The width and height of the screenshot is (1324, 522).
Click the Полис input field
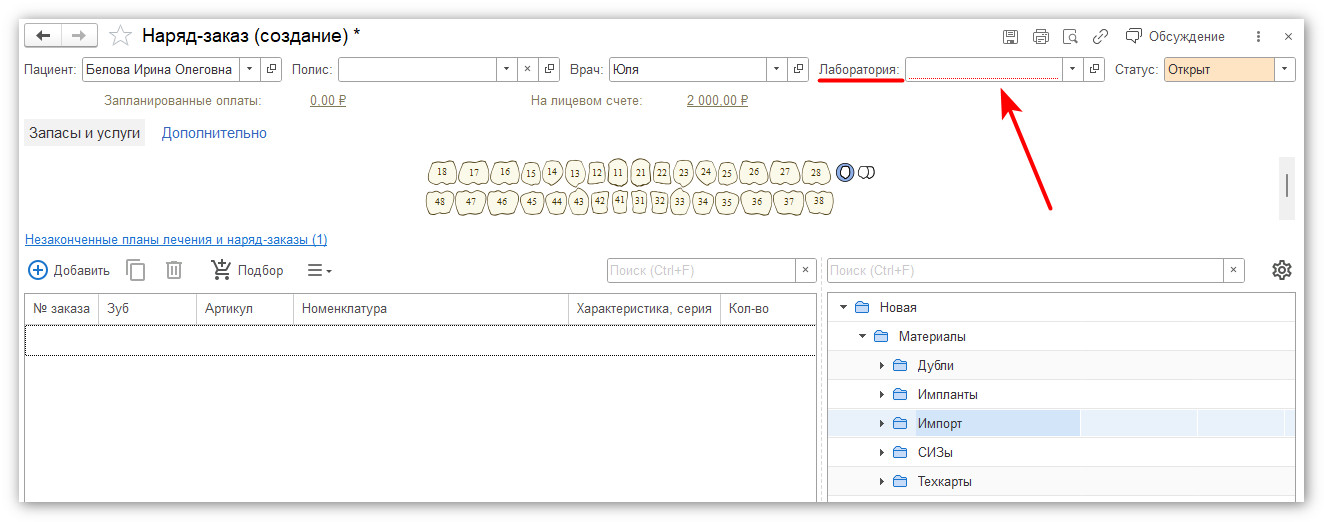pyautogui.click(x=417, y=69)
